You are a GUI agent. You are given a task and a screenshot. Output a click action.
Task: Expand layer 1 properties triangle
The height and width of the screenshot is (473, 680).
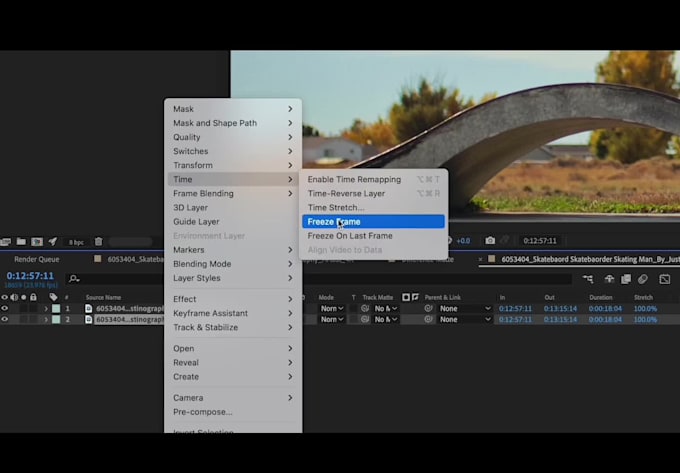(x=46, y=309)
